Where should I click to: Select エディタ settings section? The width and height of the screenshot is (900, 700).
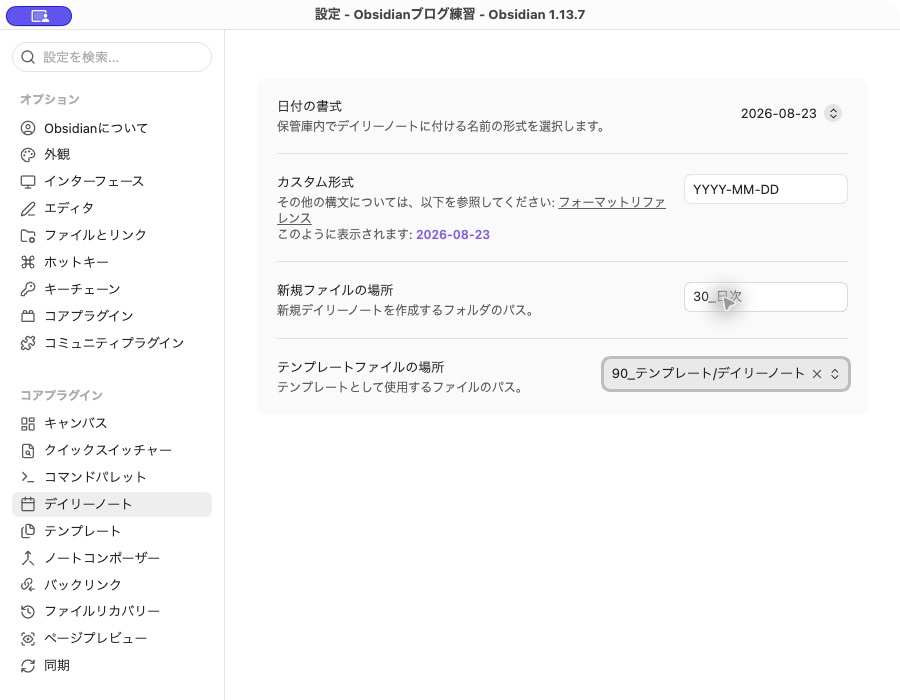112,209
